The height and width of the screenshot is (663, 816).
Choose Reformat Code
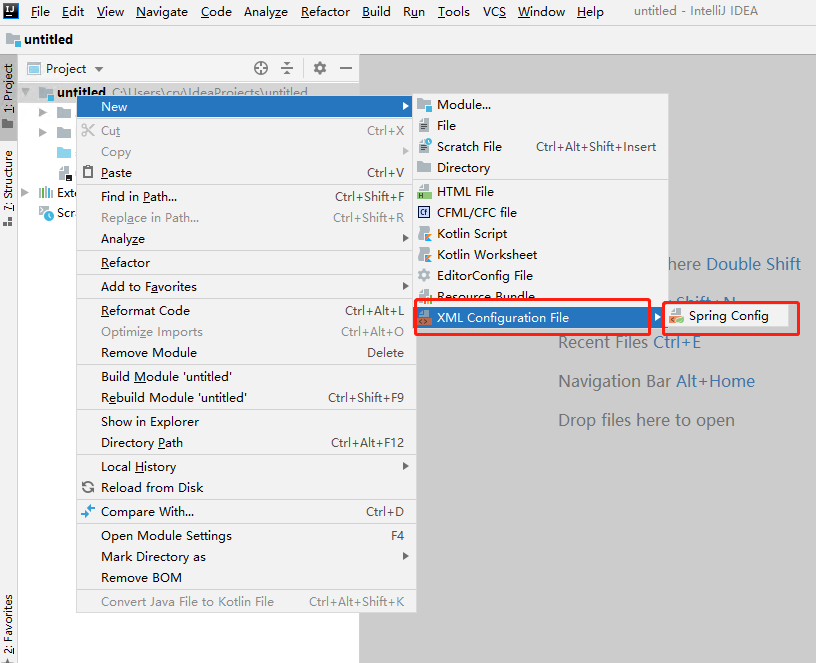(246, 311)
